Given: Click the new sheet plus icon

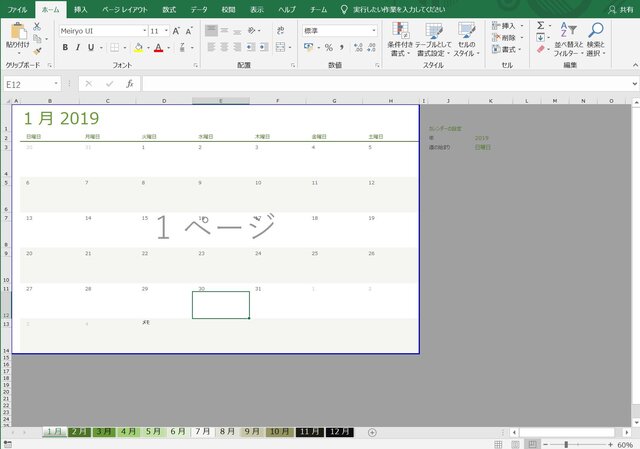Looking at the screenshot, I should 372,432.
